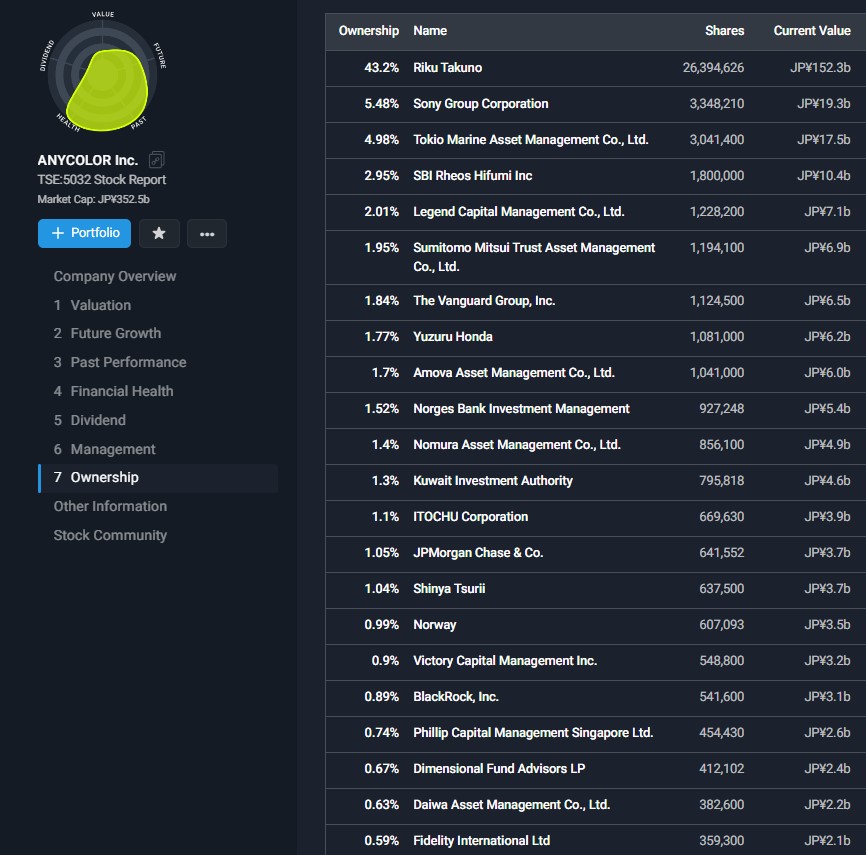
Task: Click the 26,394,626 shares value
Action: tap(713, 67)
